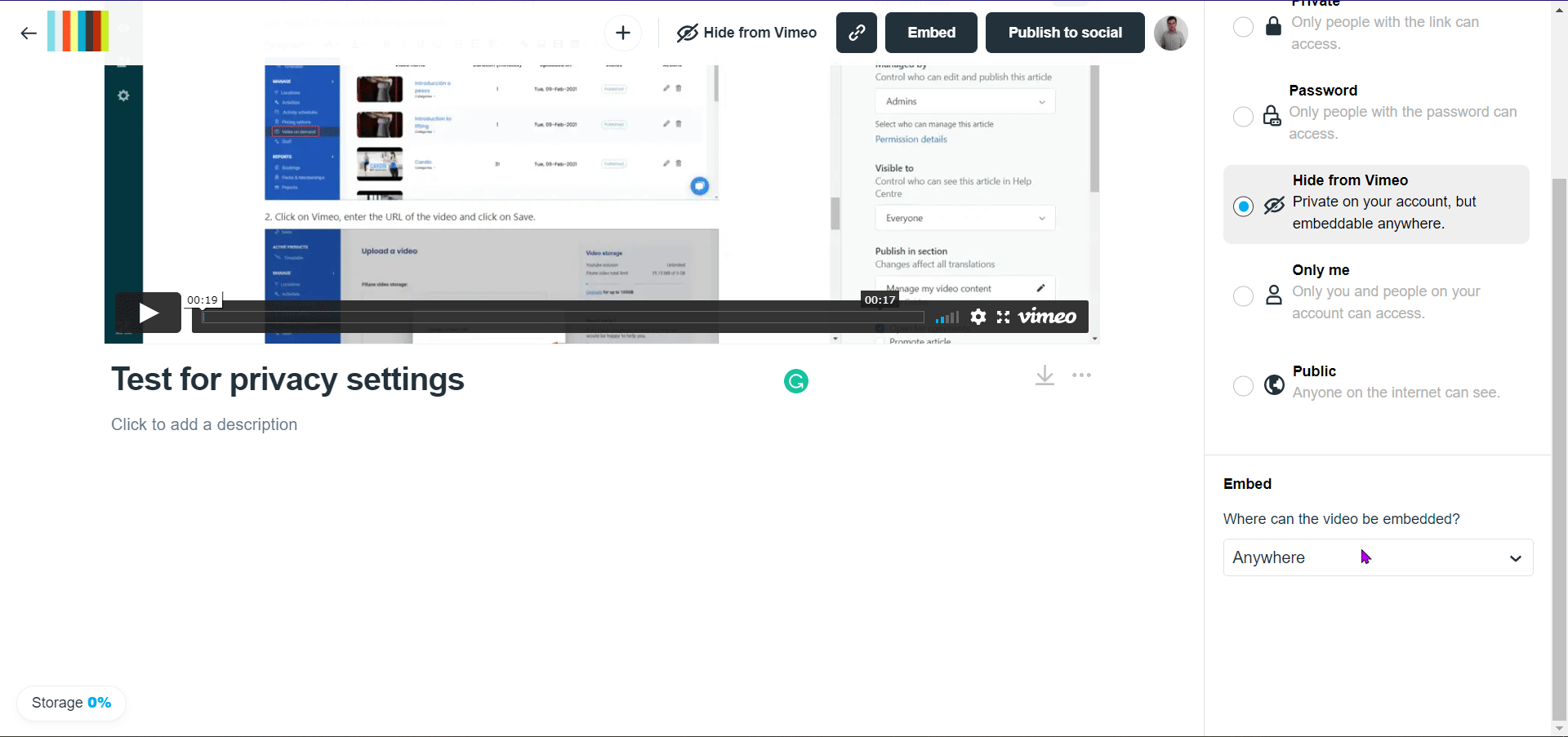Click the padlock icon beside Private option
Viewport: 1568px width, 737px height.
click(1273, 26)
